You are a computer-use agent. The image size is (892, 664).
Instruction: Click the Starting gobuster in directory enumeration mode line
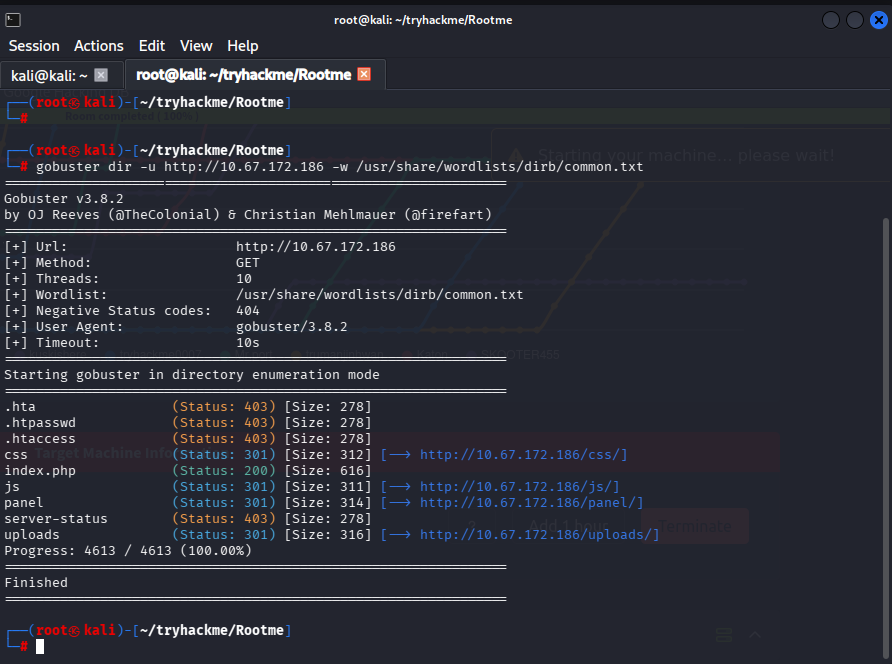[192, 374]
